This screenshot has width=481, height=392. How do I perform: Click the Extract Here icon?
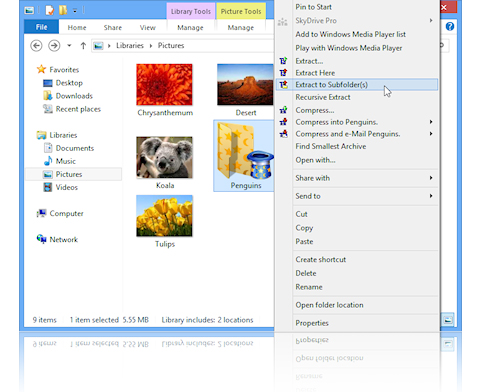pos(283,73)
